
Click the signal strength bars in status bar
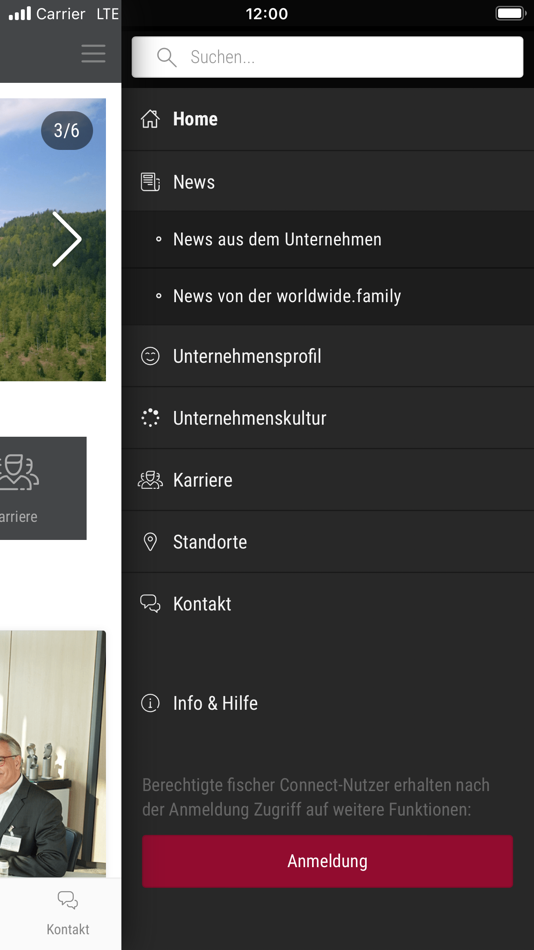(x=19, y=13)
